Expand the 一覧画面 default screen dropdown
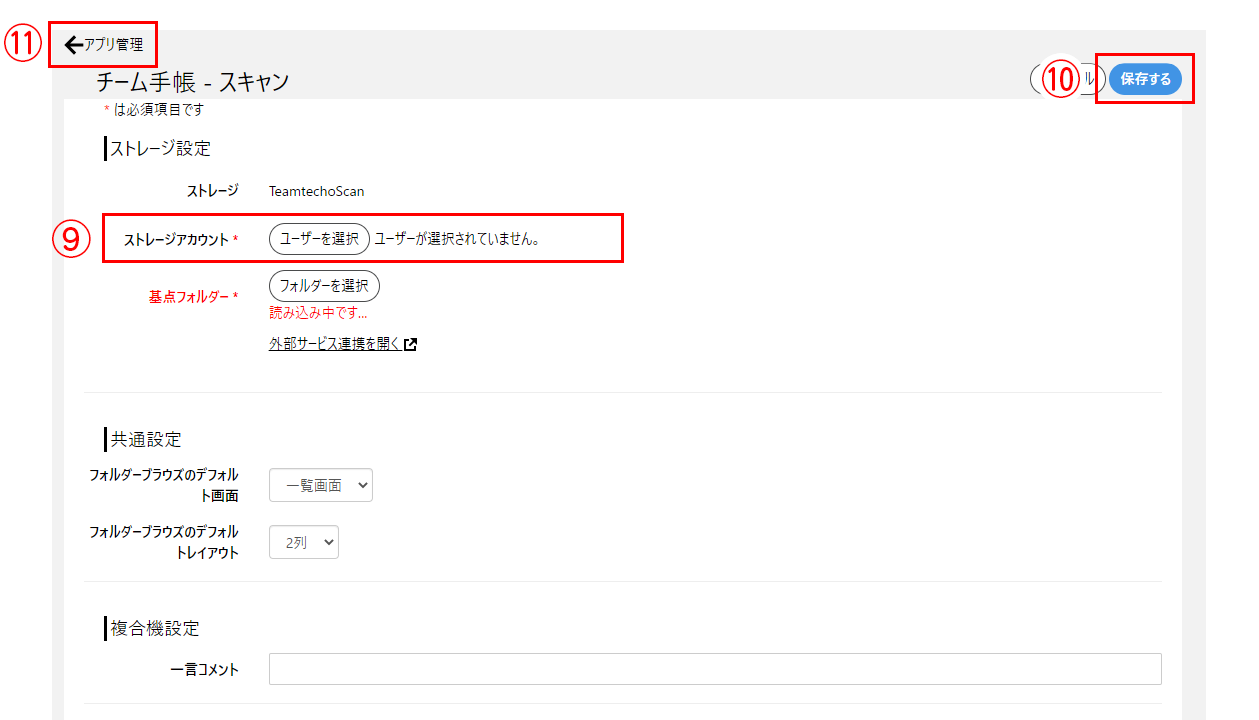 pos(321,485)
